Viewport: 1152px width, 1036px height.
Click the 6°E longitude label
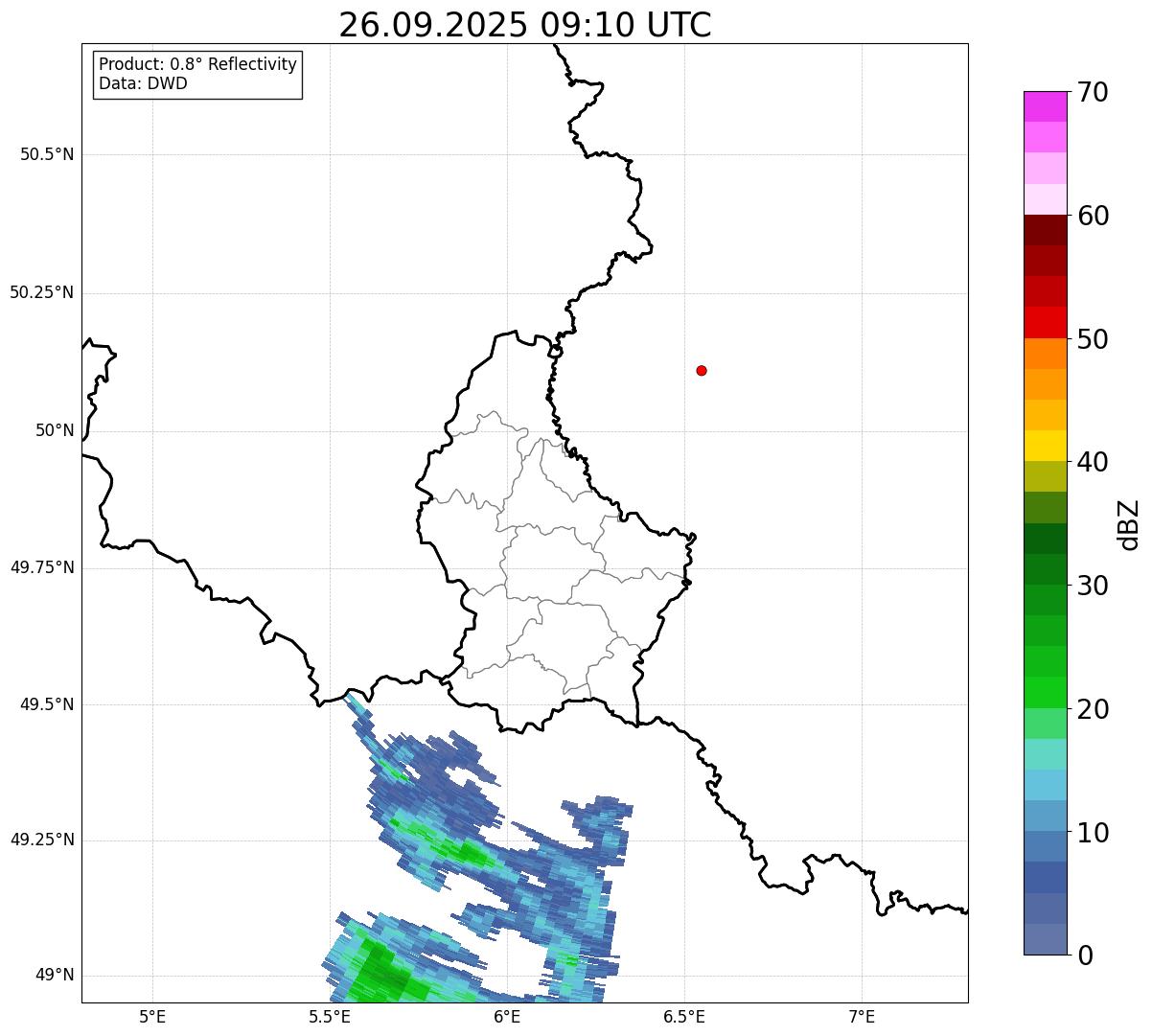tap(507, 1017)
